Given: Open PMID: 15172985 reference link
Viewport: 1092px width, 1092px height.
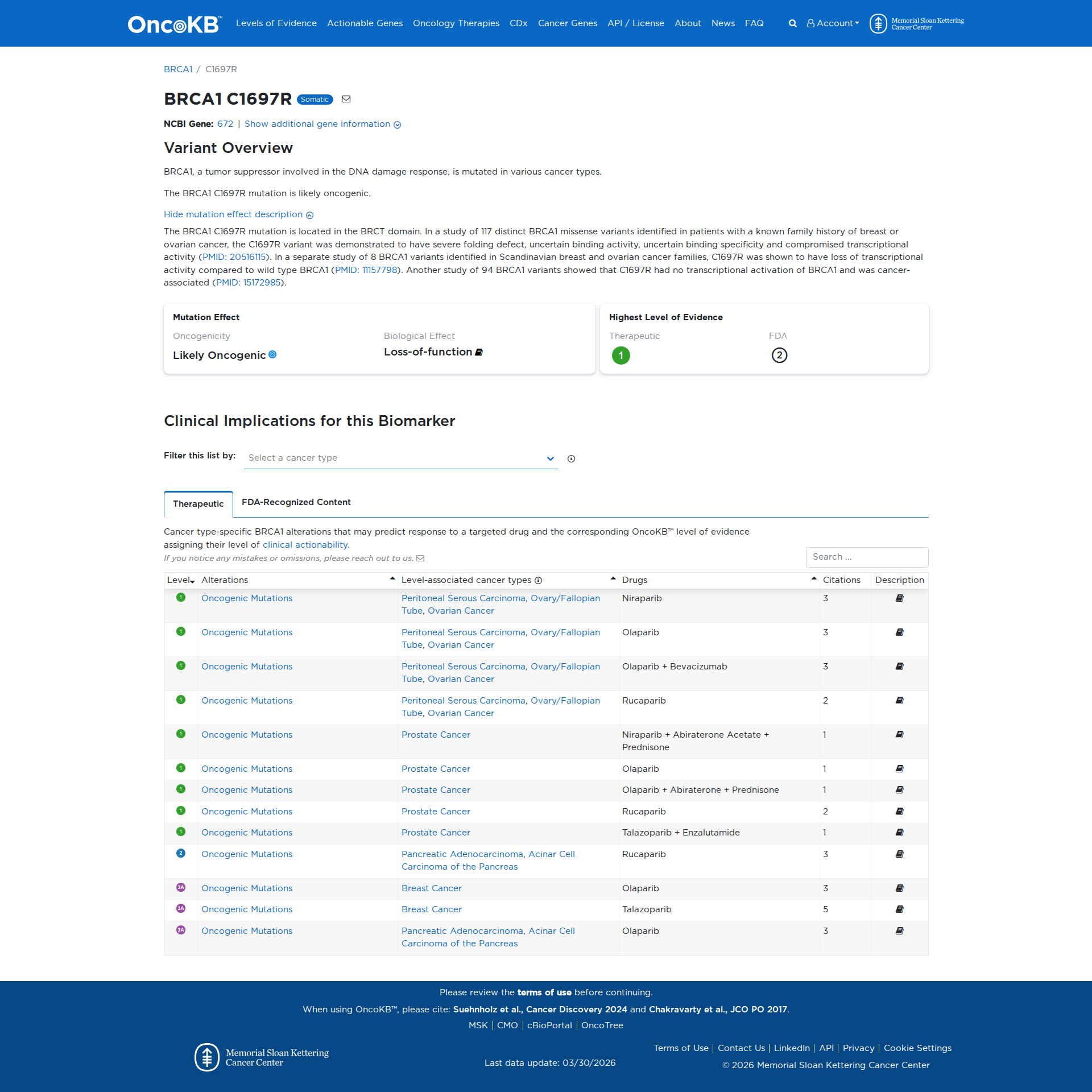Looking at the screenshot, I should [248, 283].
